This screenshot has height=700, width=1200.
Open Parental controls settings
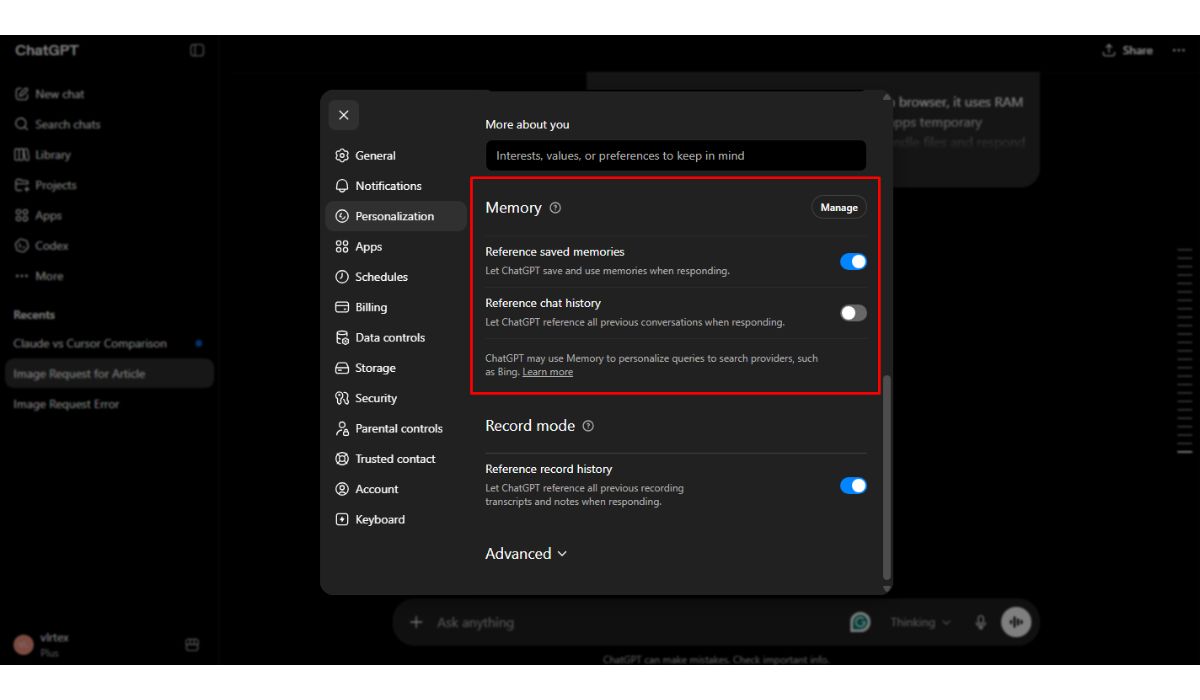click(x=395, y=429)
